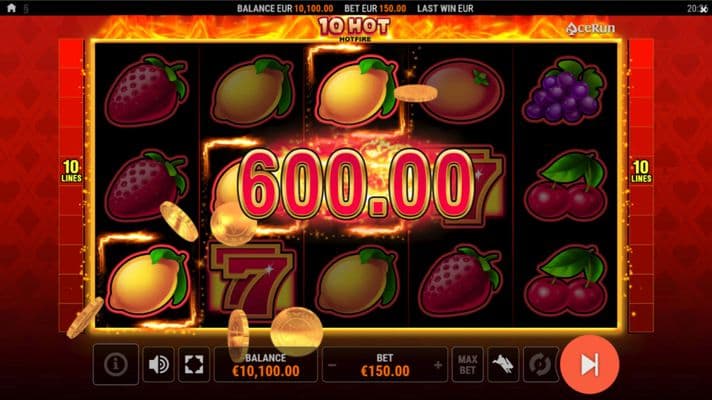Increase the bet with plus button
The height and width of the screenshot is (400, 712).
(x=438, y=365)
